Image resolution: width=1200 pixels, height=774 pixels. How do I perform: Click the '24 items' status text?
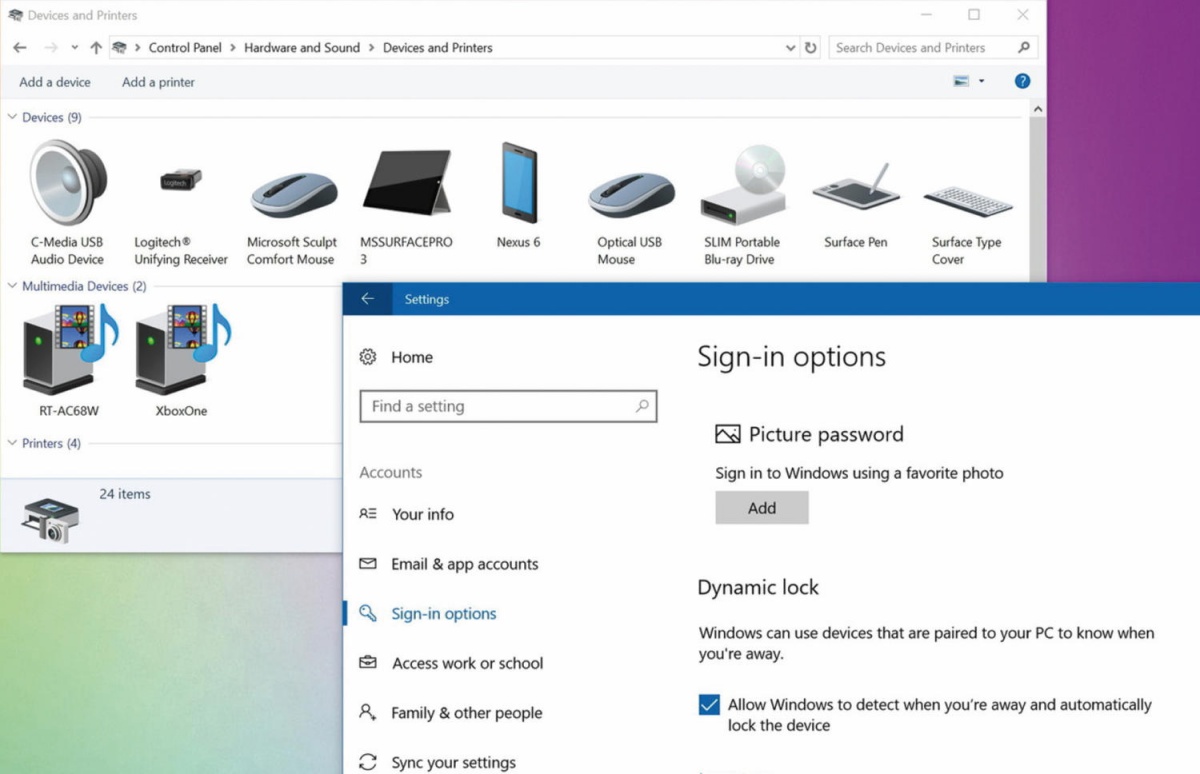point(125,494)
